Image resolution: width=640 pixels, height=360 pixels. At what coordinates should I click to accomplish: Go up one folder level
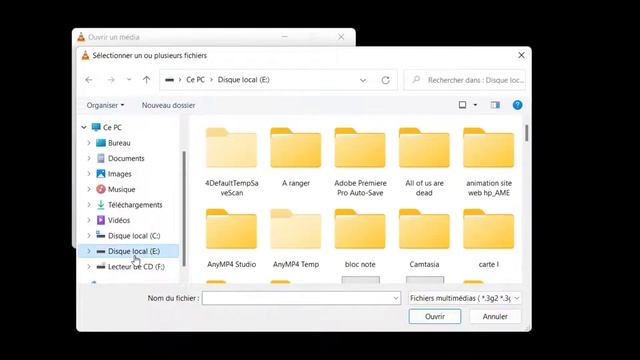147,80
